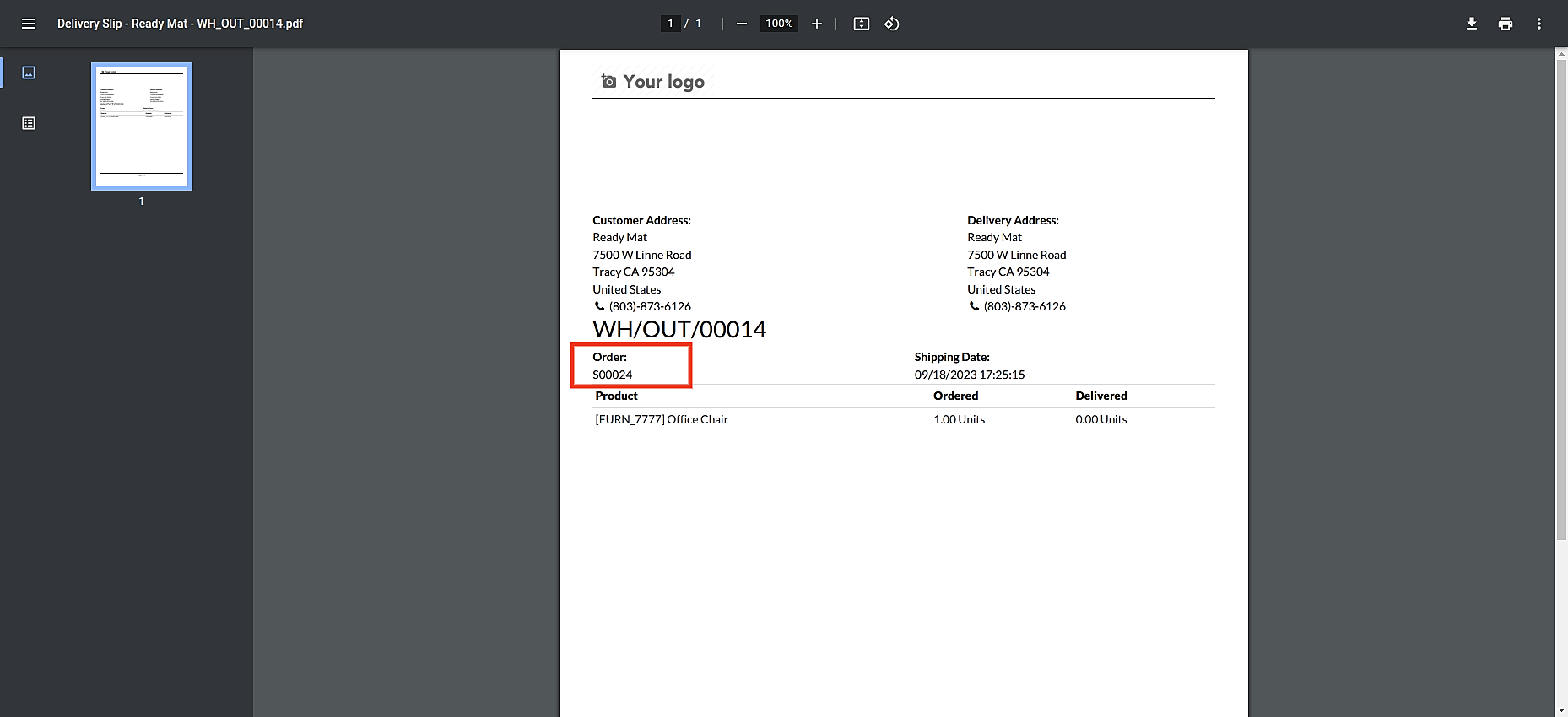1568x717 pixels.
Task: Rotate the document counterclockwise
Action: [892, 24]
